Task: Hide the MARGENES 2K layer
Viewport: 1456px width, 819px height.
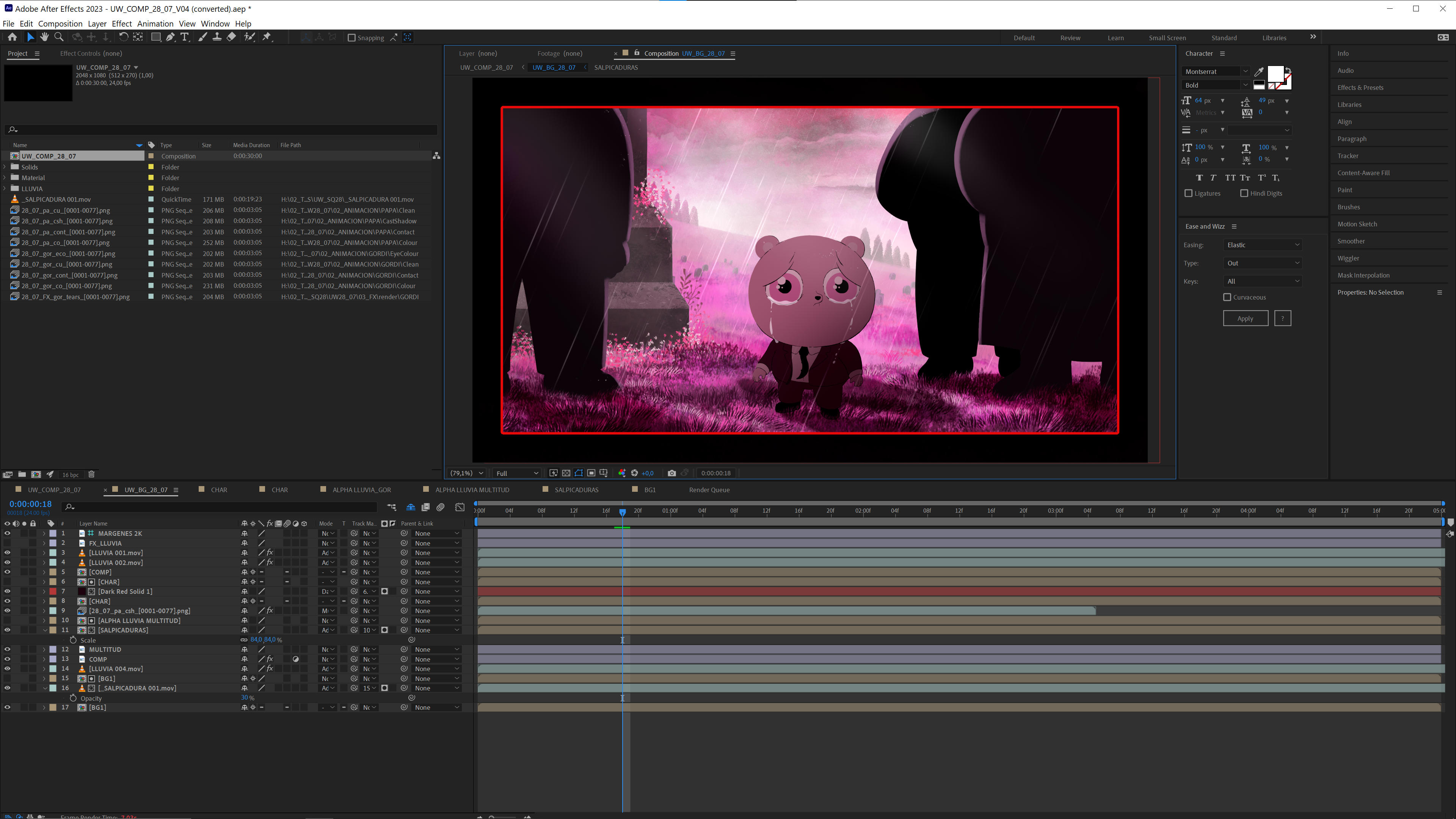Action: (7, 533)
